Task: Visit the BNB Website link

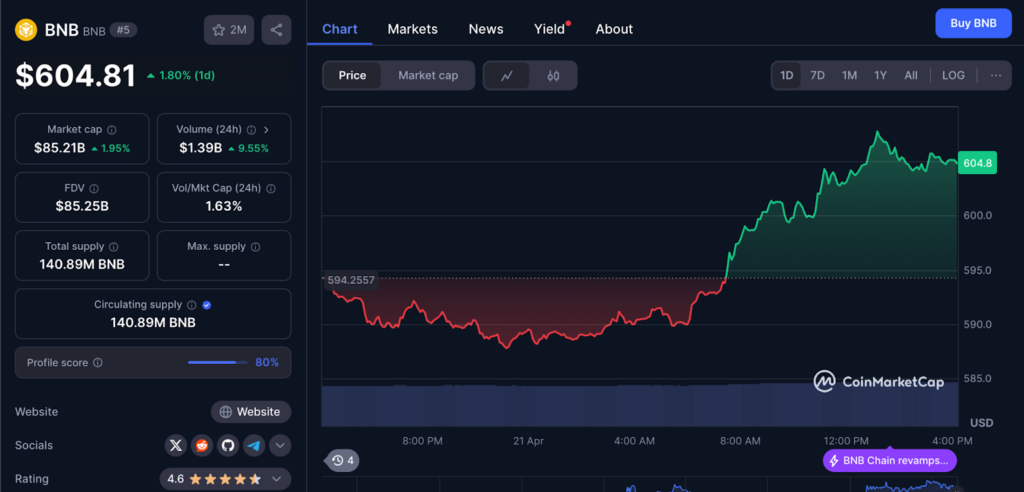Action: point(251,412)
